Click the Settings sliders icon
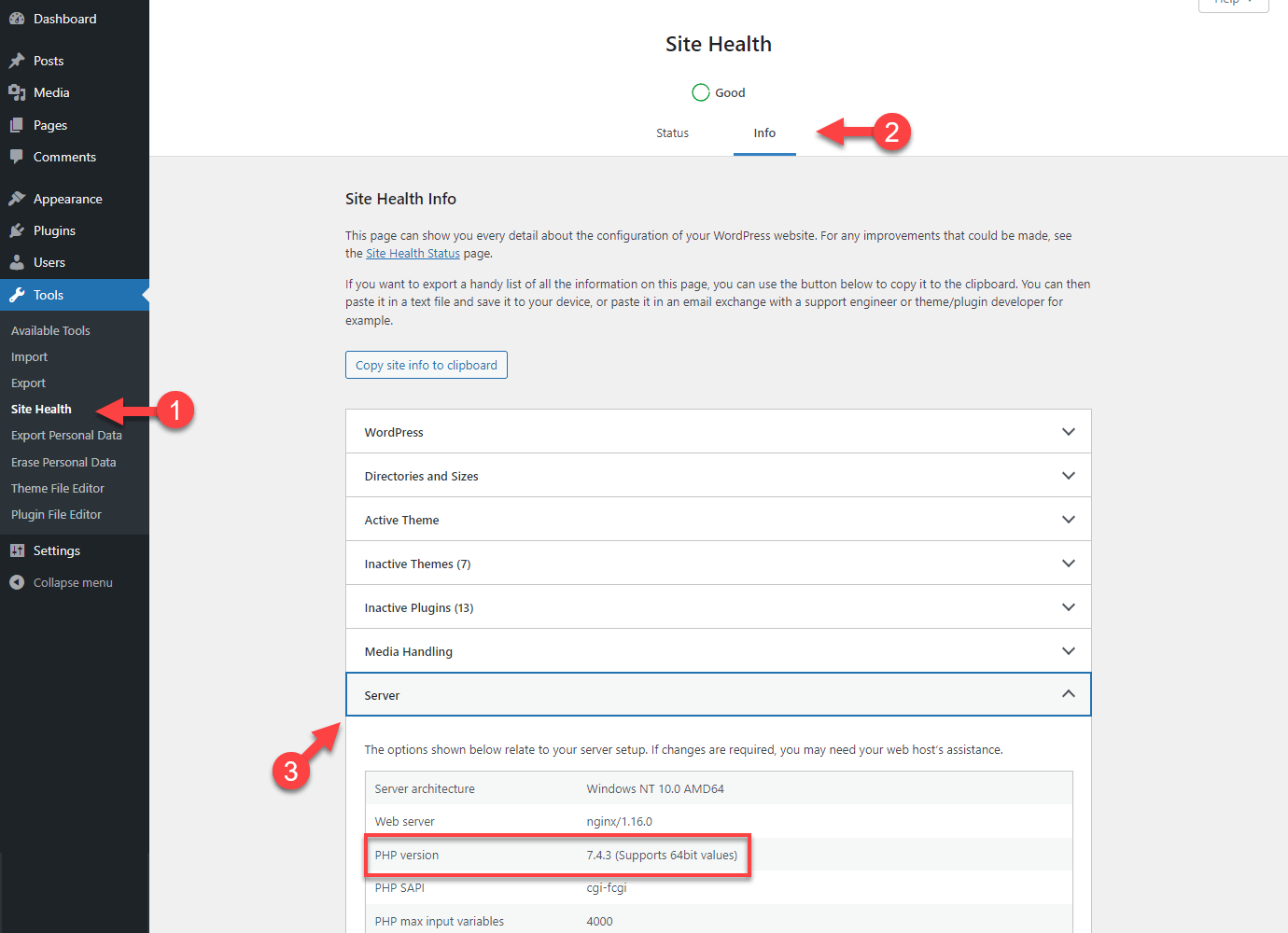This screenshot has height=933, width=1288. coord(17,550)
